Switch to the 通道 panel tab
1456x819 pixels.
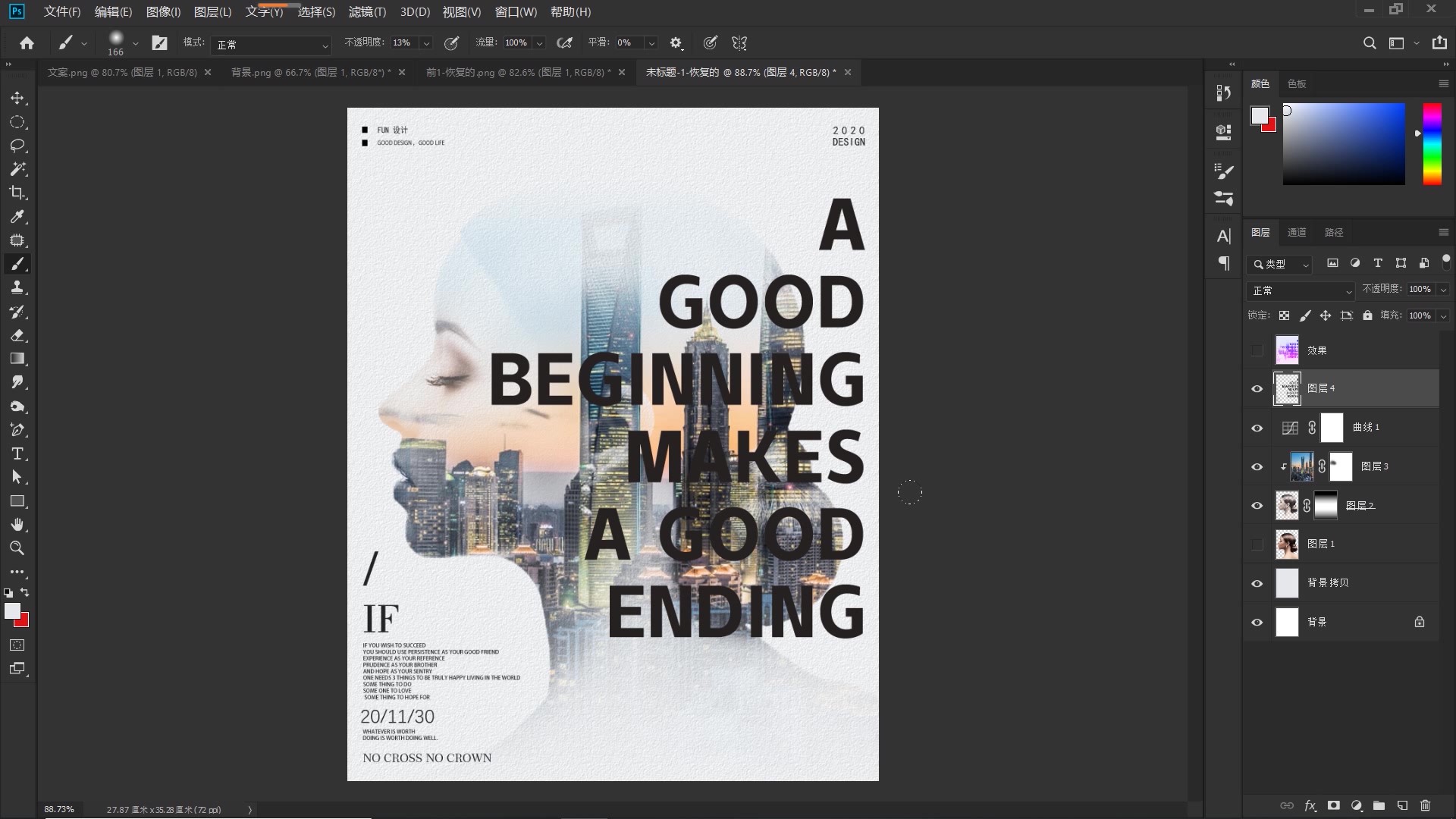(1297, 232)
